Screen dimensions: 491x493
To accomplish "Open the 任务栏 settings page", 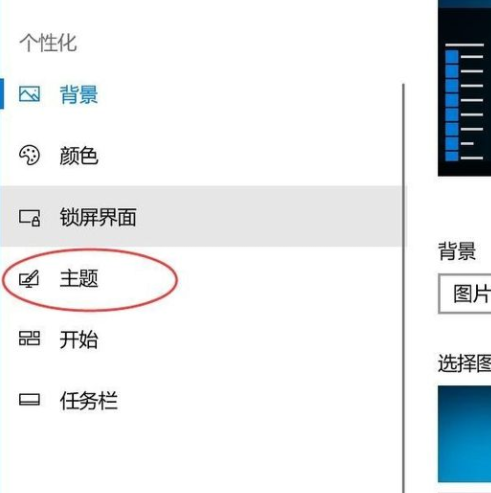I will coord(200,400).
